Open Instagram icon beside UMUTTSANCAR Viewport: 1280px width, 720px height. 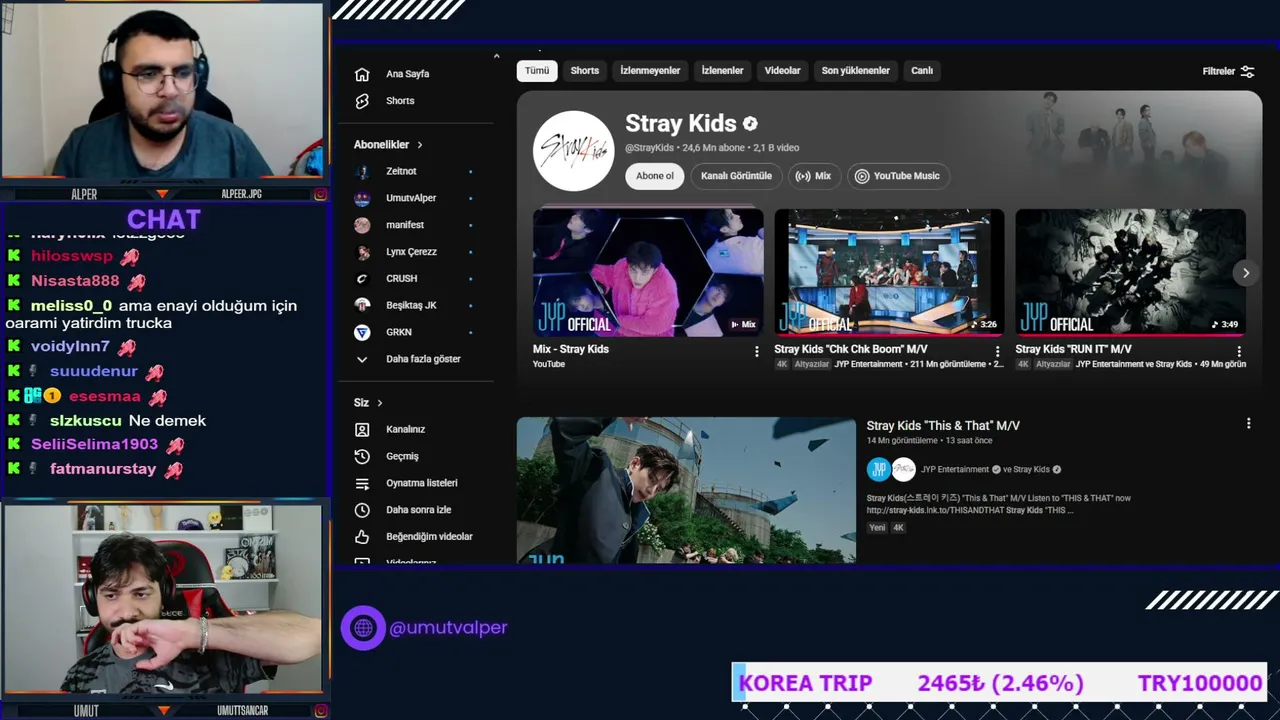coord(320,711)
